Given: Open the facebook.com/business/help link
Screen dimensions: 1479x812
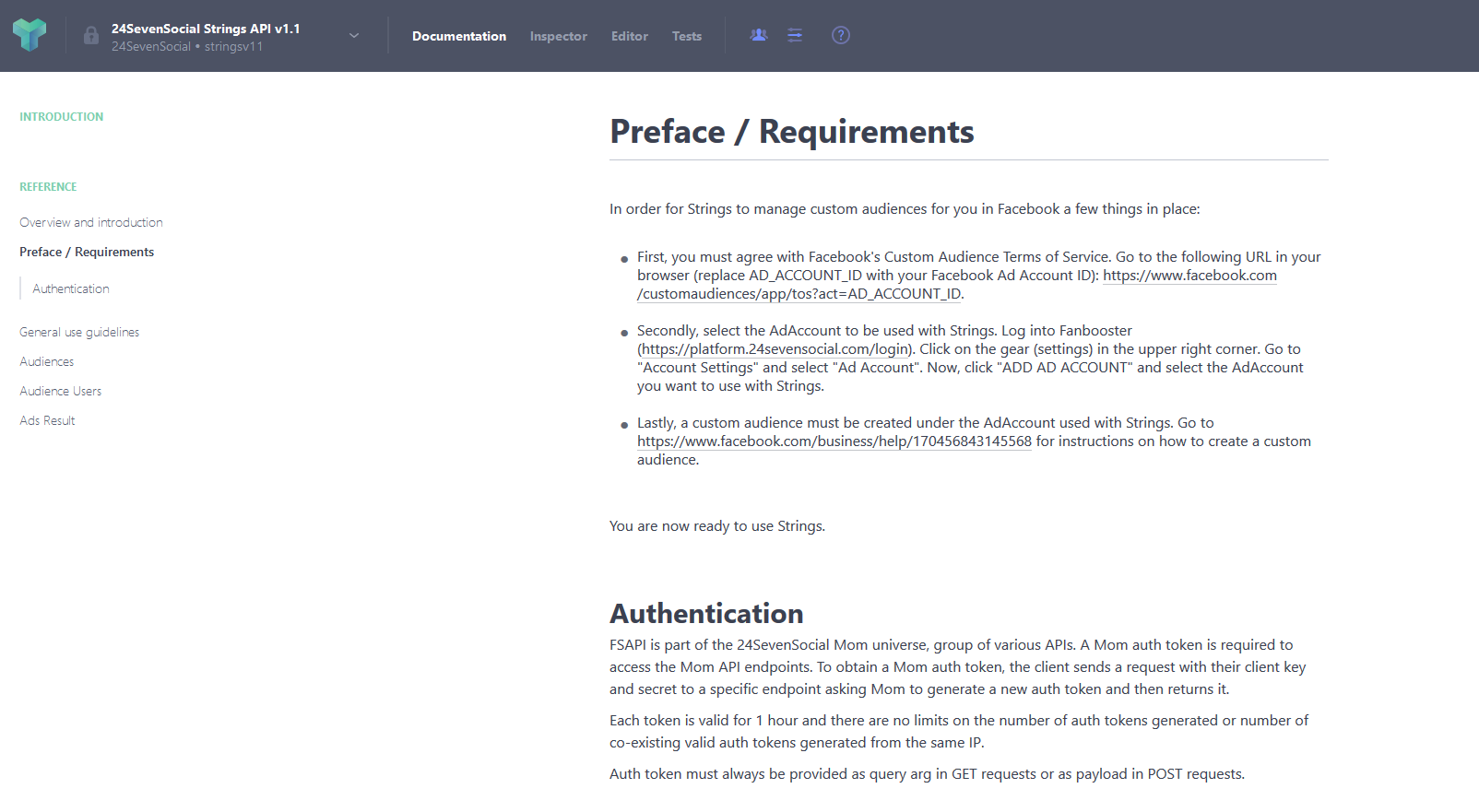Looking at the screenshot, I should pyautogui.click(x=834, y=441).
